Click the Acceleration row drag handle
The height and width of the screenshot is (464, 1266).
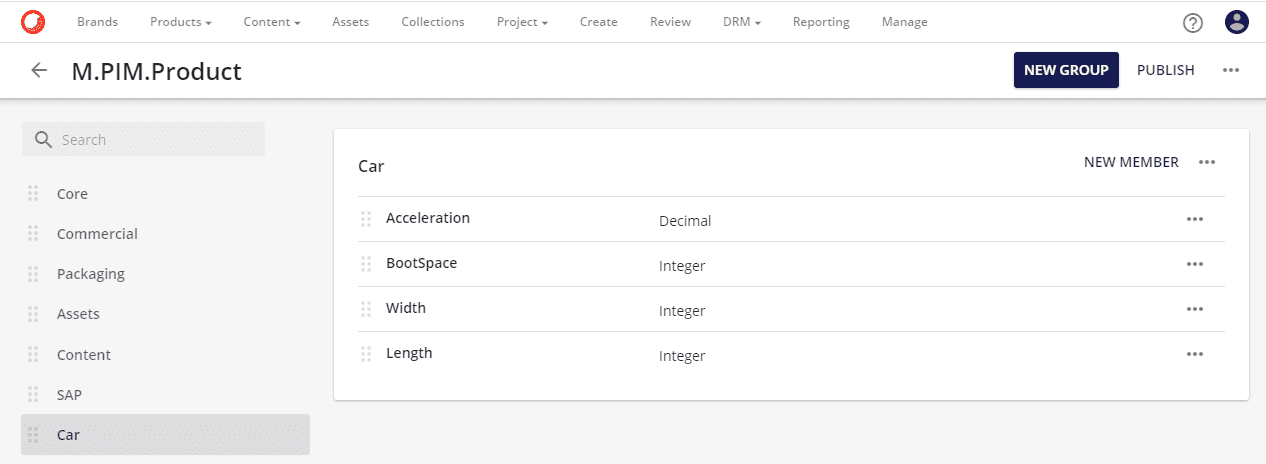[x=366, y=219]
